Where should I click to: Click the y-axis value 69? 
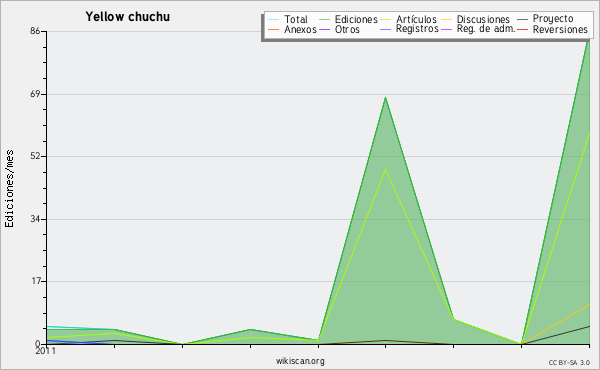tap(35, 94)
